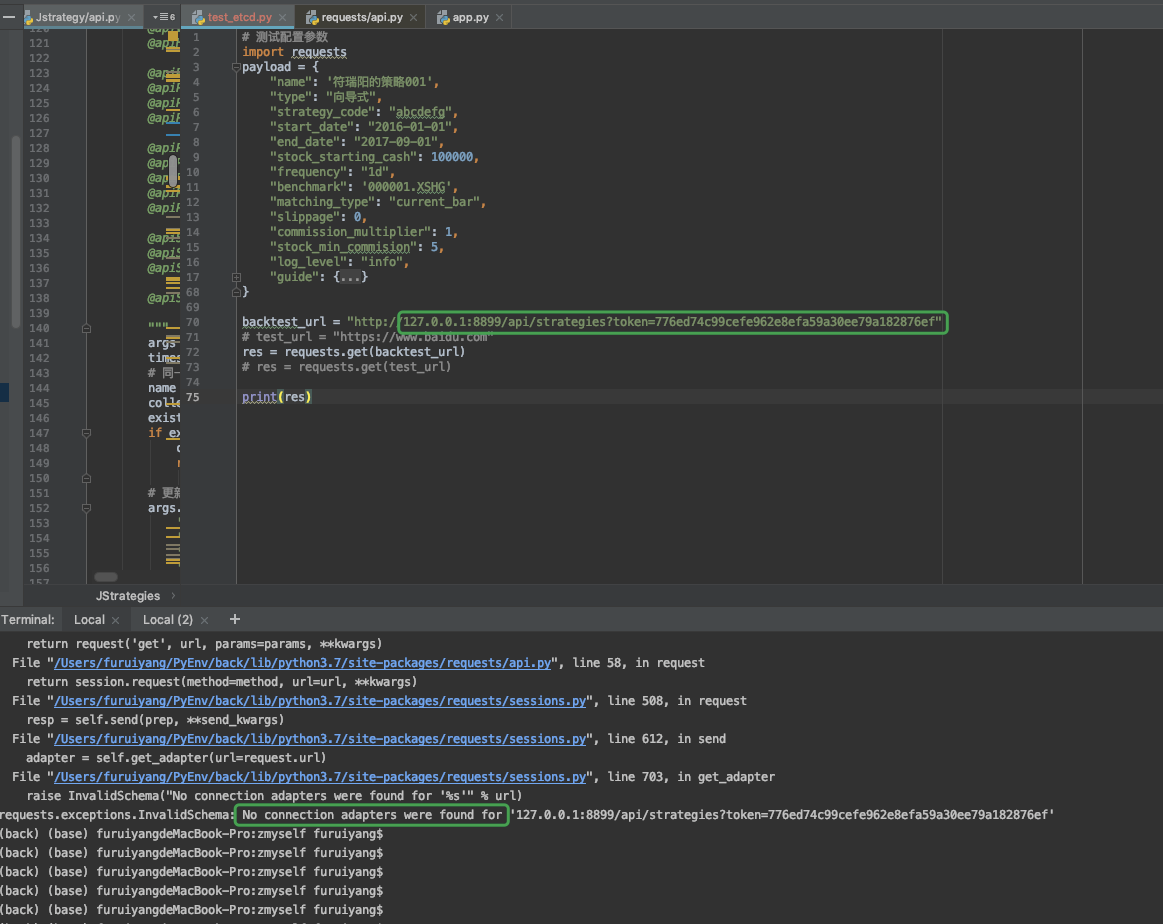Open the sessions.py line 703 traceback link

[320, 776]
